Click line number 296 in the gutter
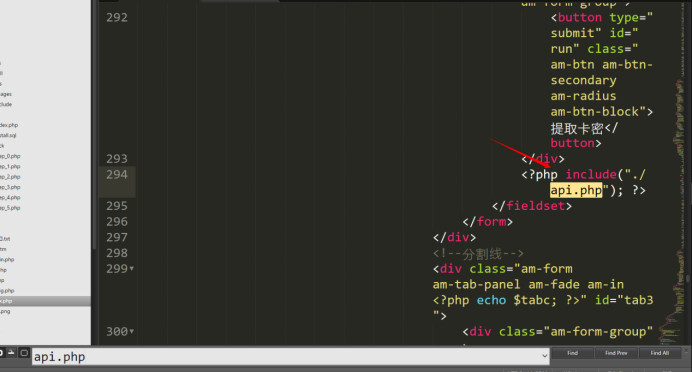This screenshot has height=372, width=692. click(x=117, y=222)
